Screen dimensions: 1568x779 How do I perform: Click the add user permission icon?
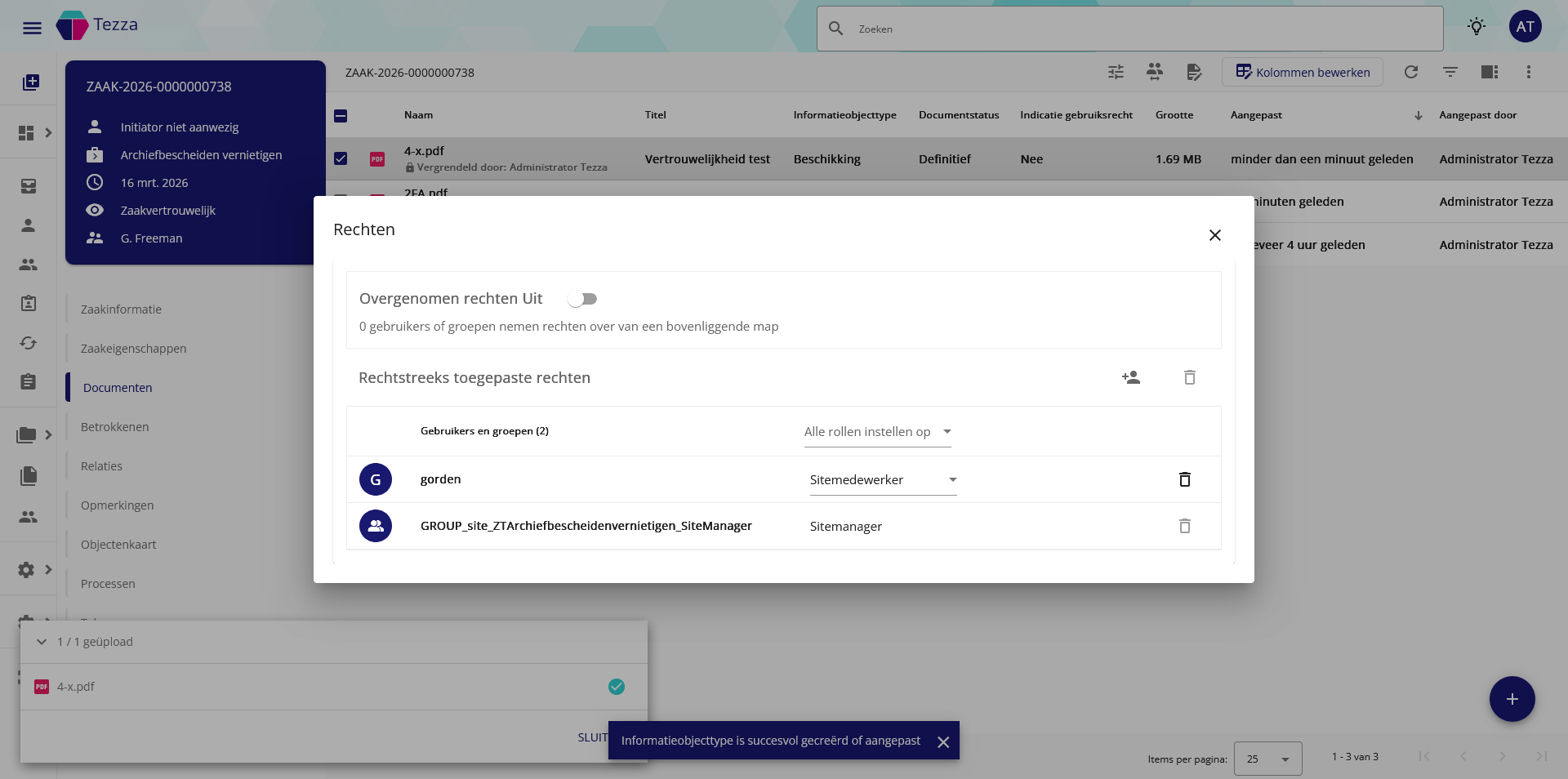click(x=1131, y=377)
